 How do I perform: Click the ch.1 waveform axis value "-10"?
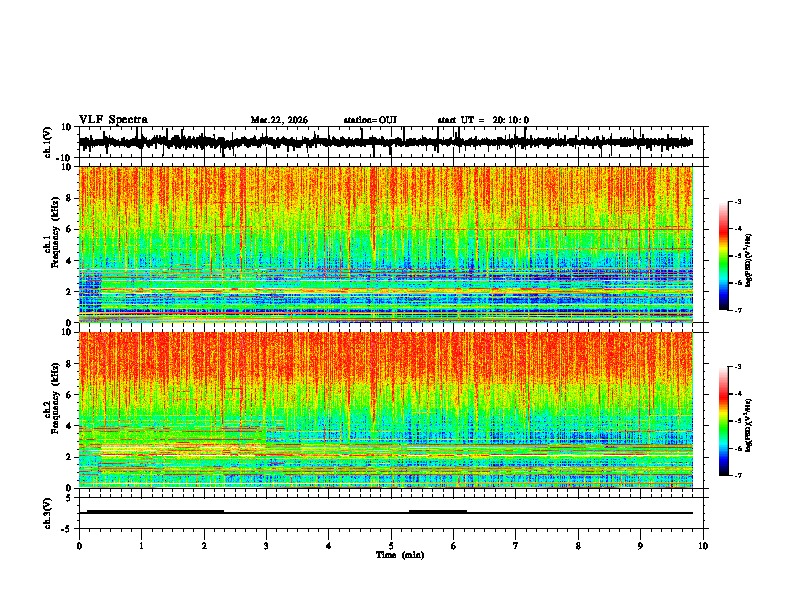click(65, 158)
